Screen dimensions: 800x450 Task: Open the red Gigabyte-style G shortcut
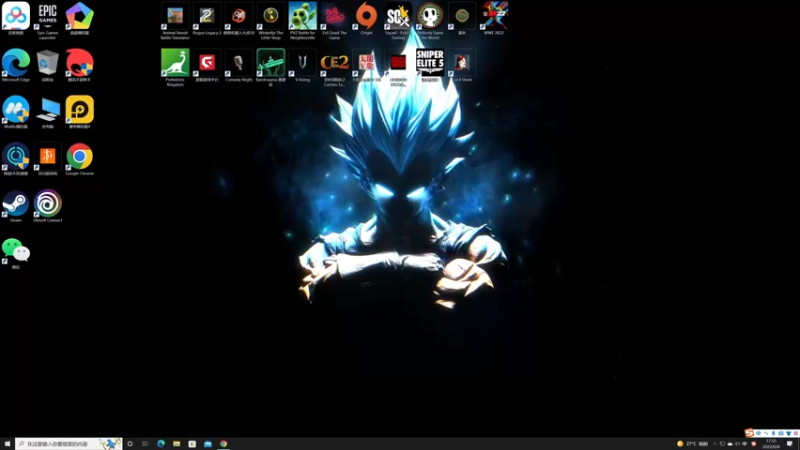[207, 65]
